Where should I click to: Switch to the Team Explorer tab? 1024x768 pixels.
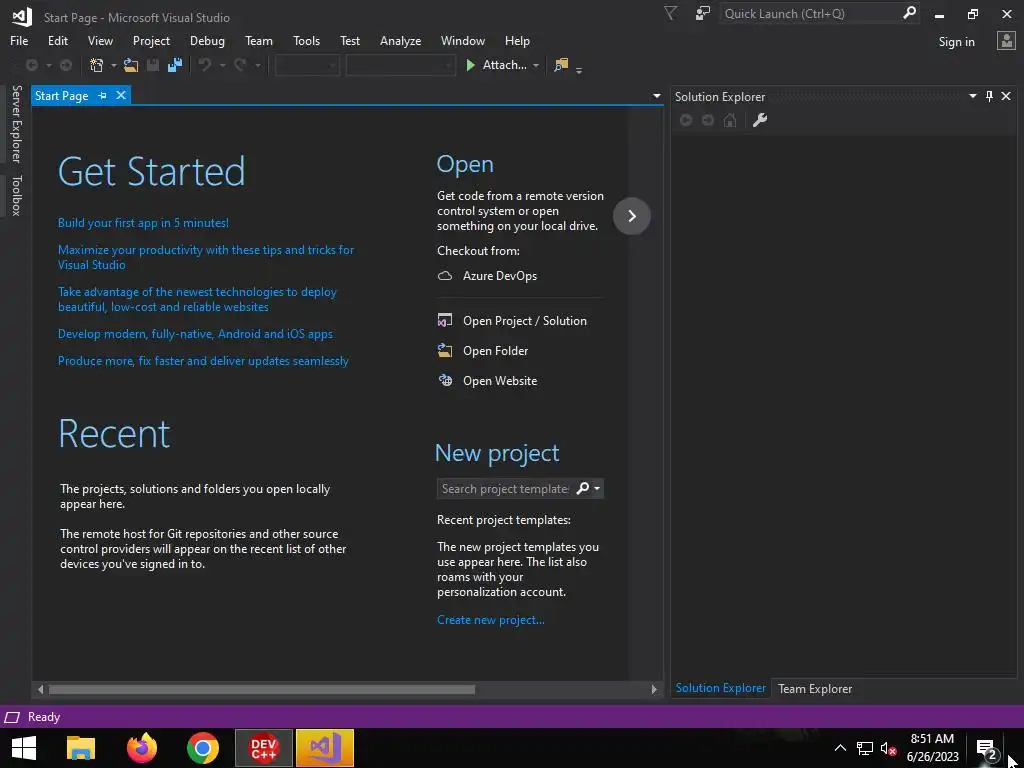pyautogui.click(x=814, y=688)
